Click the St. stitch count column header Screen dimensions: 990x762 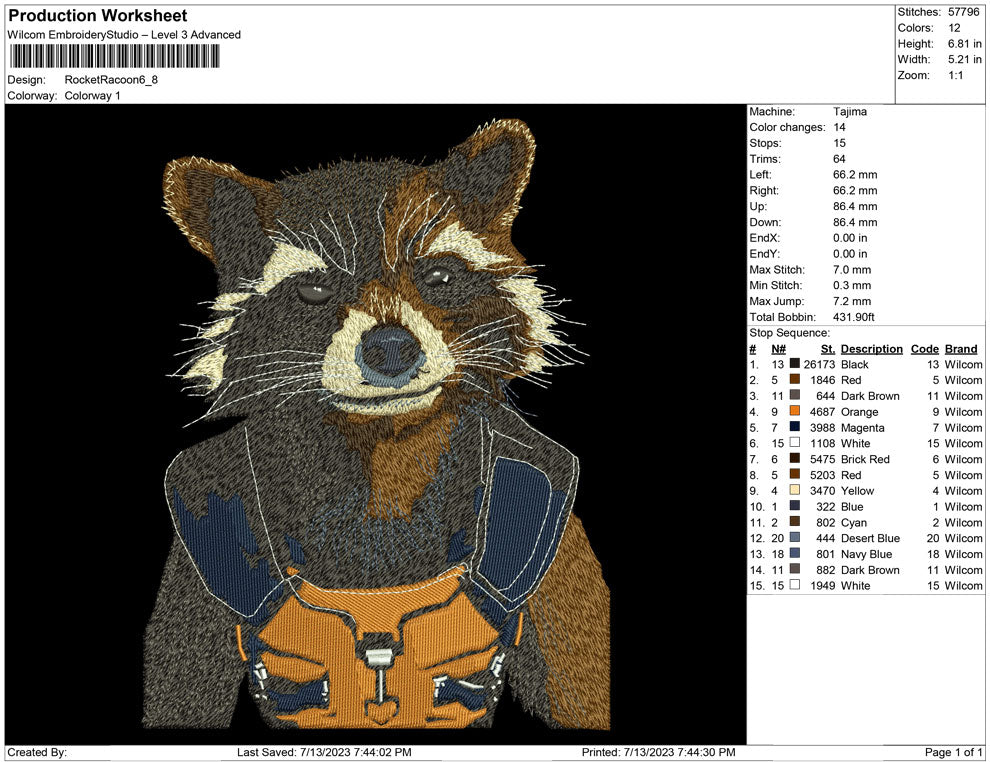pos(827,349)
